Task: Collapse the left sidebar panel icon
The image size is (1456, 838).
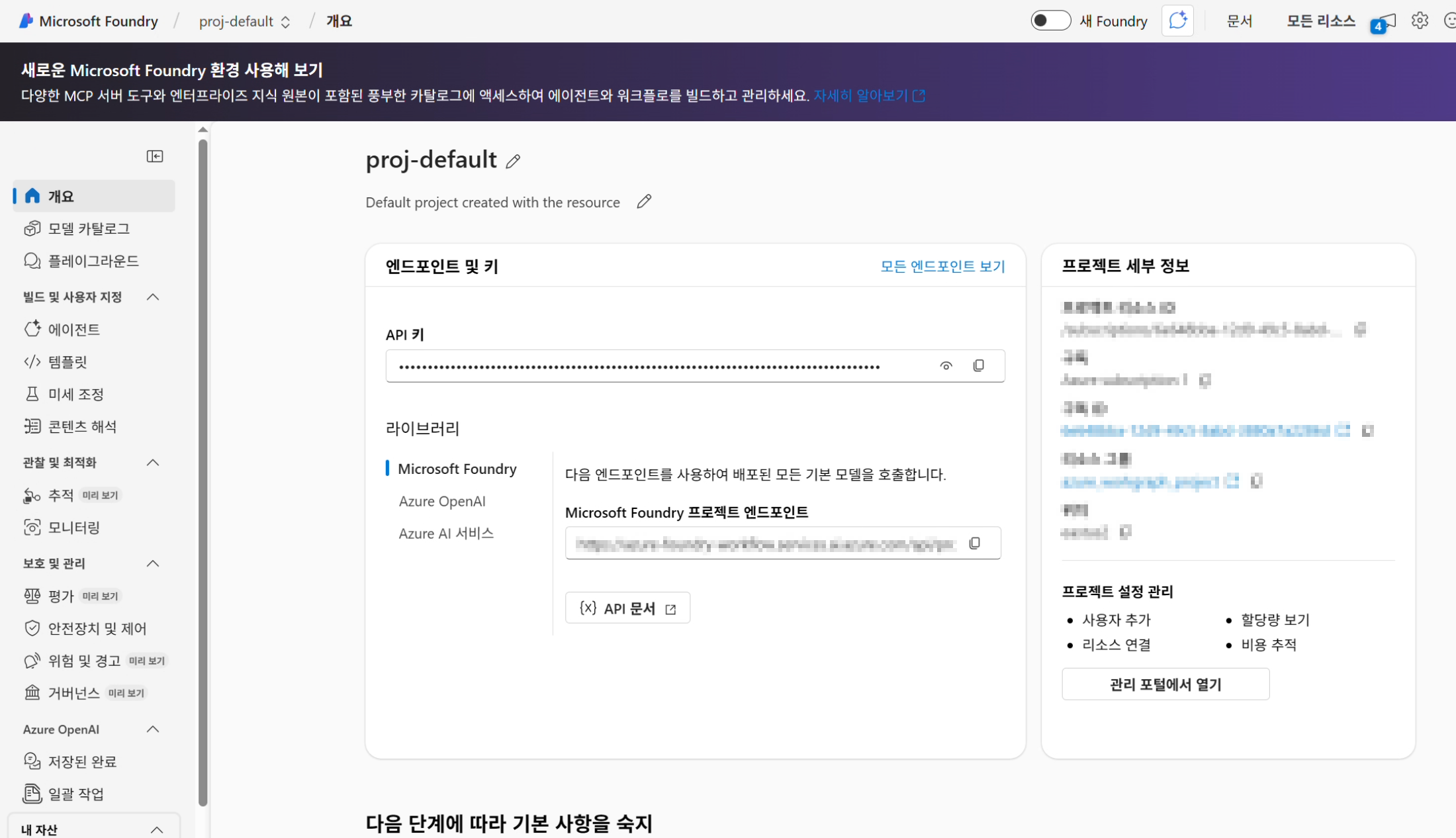Action: click(x=155, y=156)
